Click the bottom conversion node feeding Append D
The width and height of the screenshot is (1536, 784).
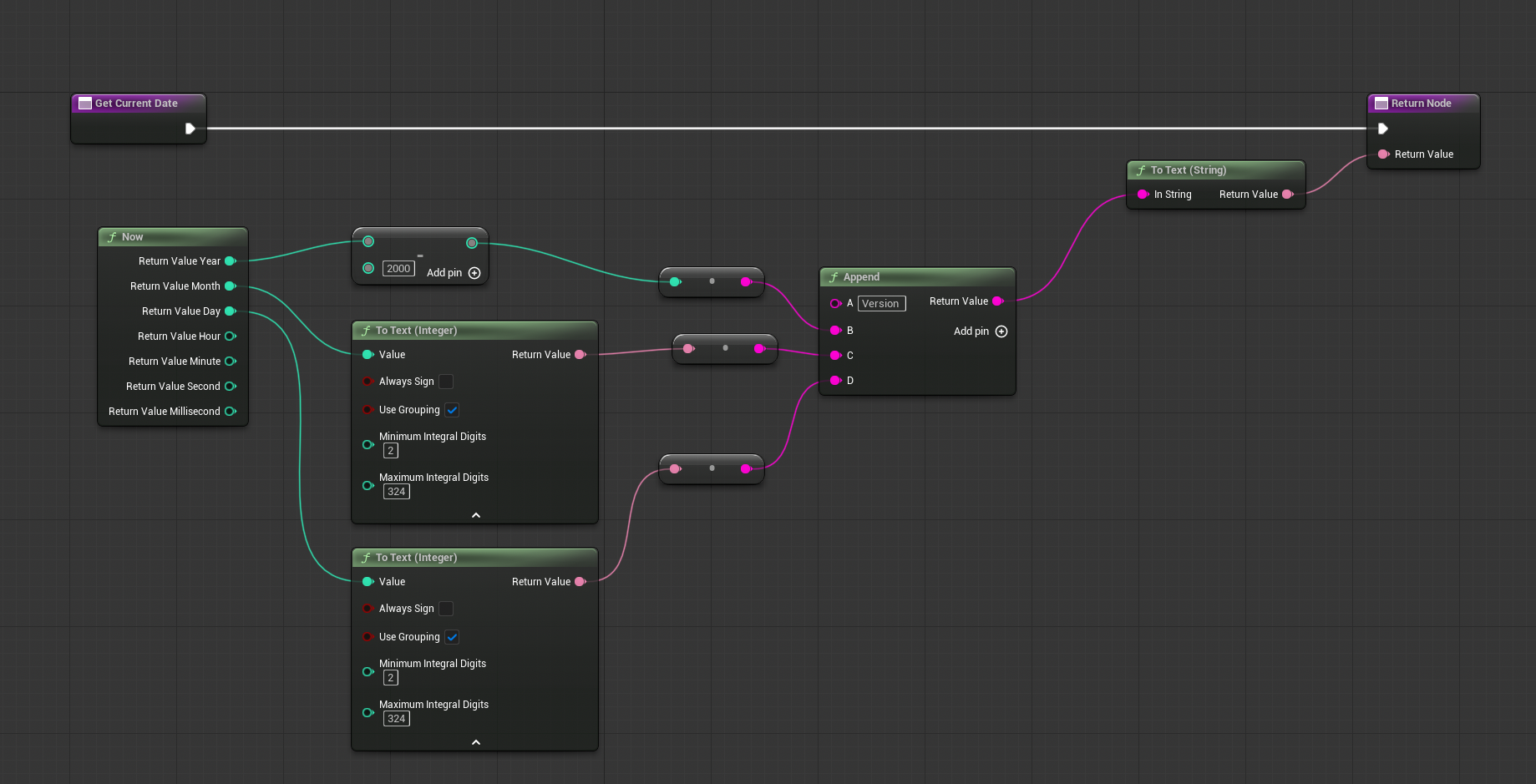click(712, 468)
